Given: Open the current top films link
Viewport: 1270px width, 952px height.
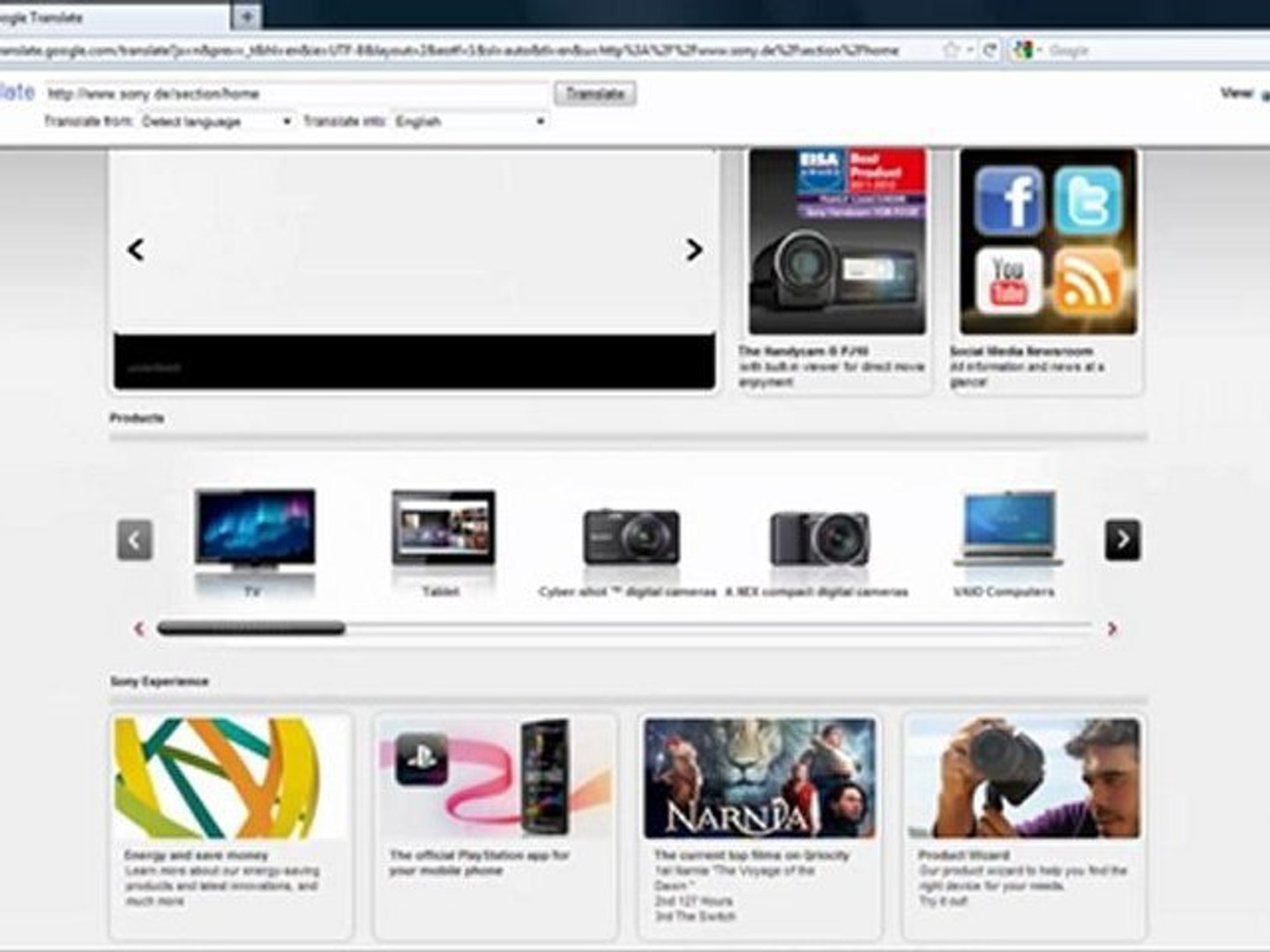Looking at the screenshot, I should pos(751,855).
